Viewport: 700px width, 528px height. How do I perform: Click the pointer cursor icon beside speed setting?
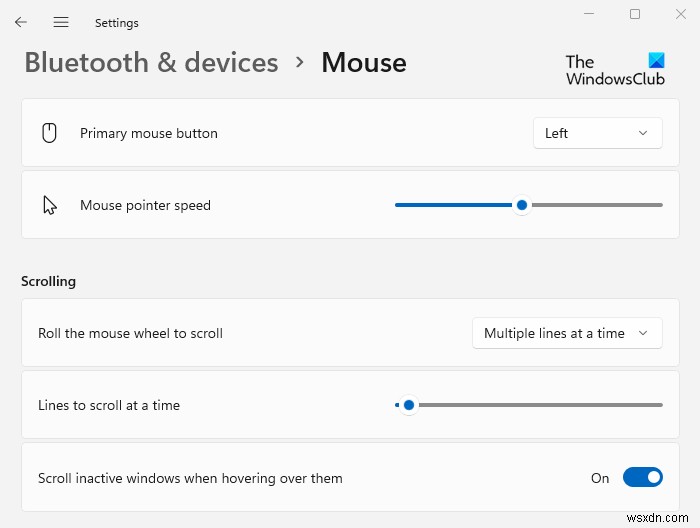[50, 205]
